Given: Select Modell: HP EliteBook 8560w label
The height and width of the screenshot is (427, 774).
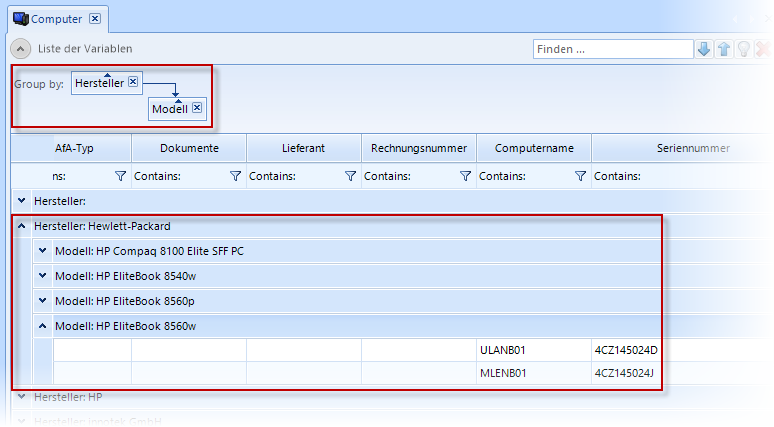Looking at the screenshot, I should (x=125, y=326).
